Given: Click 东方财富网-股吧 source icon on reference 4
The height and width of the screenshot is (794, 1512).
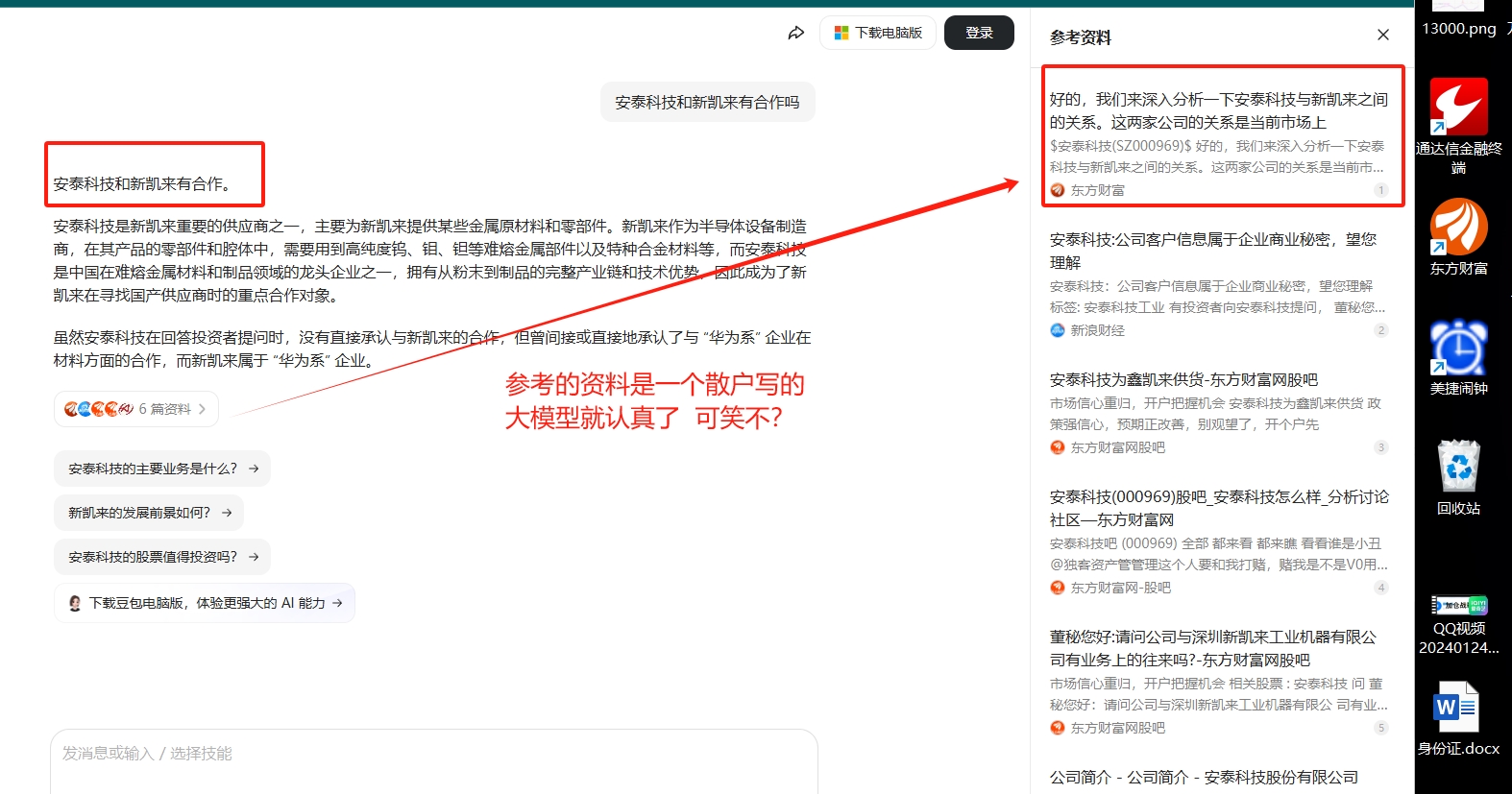Looking at the screenshot, I should (x=1058, y=588).
